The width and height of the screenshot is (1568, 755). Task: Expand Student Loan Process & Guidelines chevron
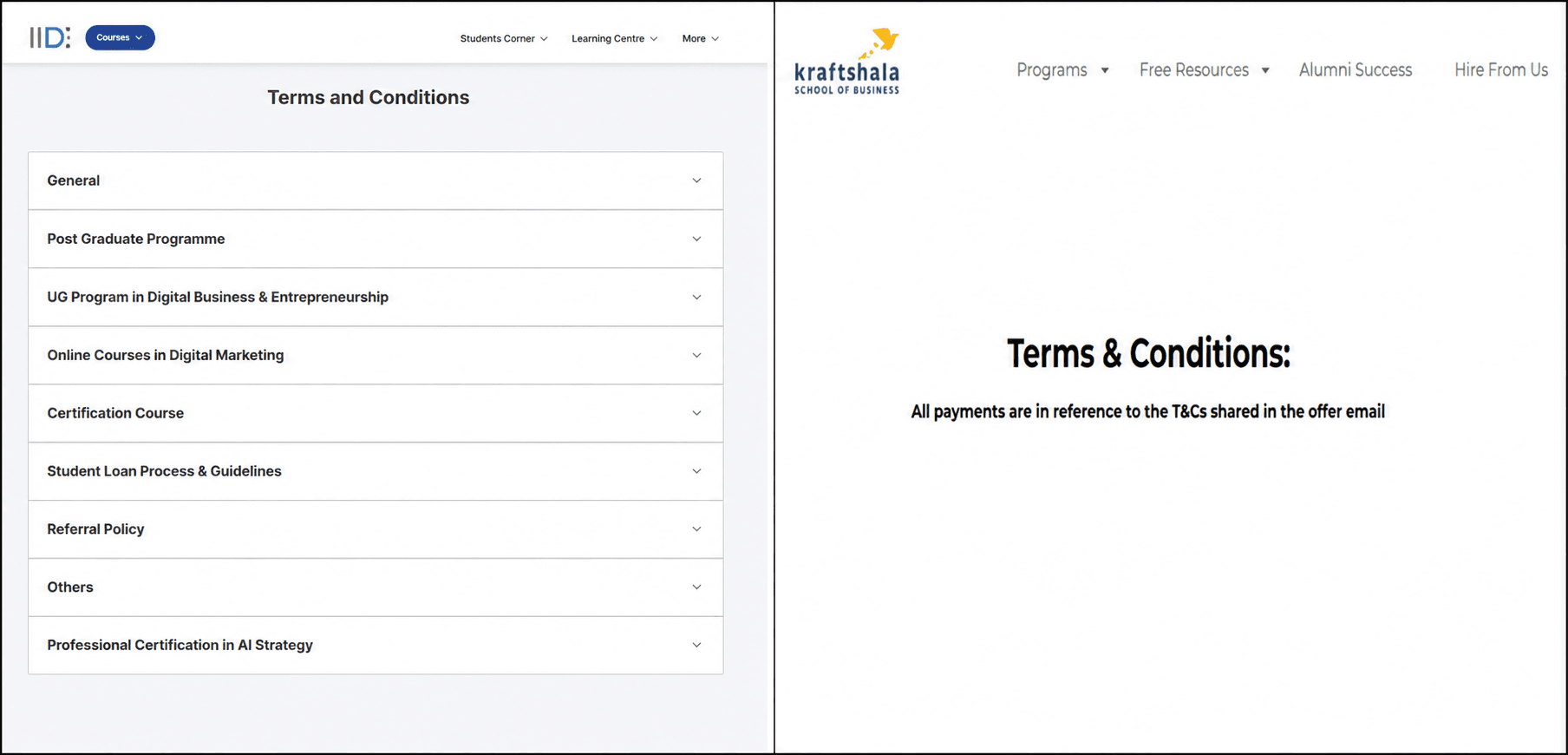tap(696, 471)
